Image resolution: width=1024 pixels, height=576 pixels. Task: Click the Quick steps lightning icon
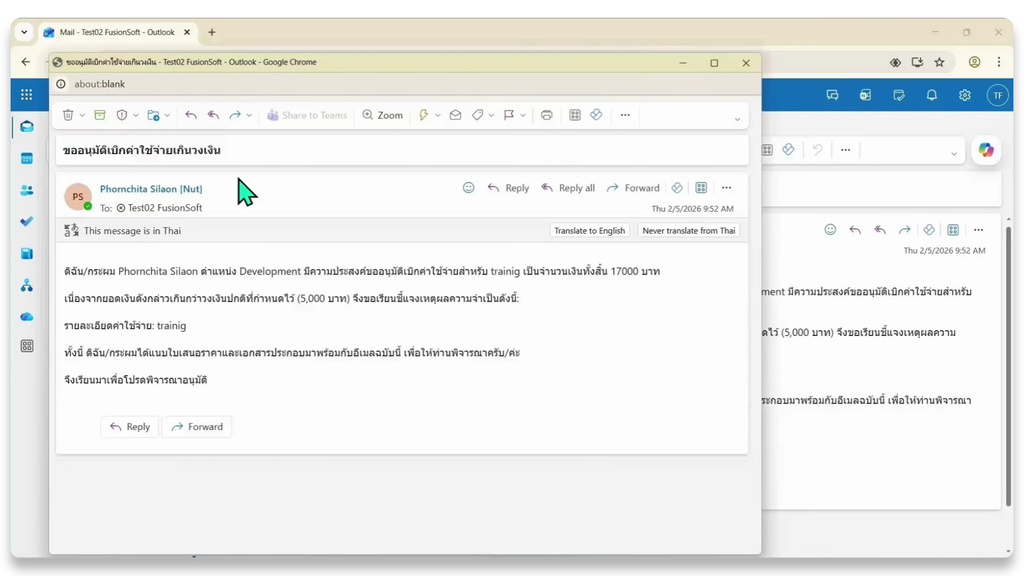pyautogui.click(x=423, y=115)
